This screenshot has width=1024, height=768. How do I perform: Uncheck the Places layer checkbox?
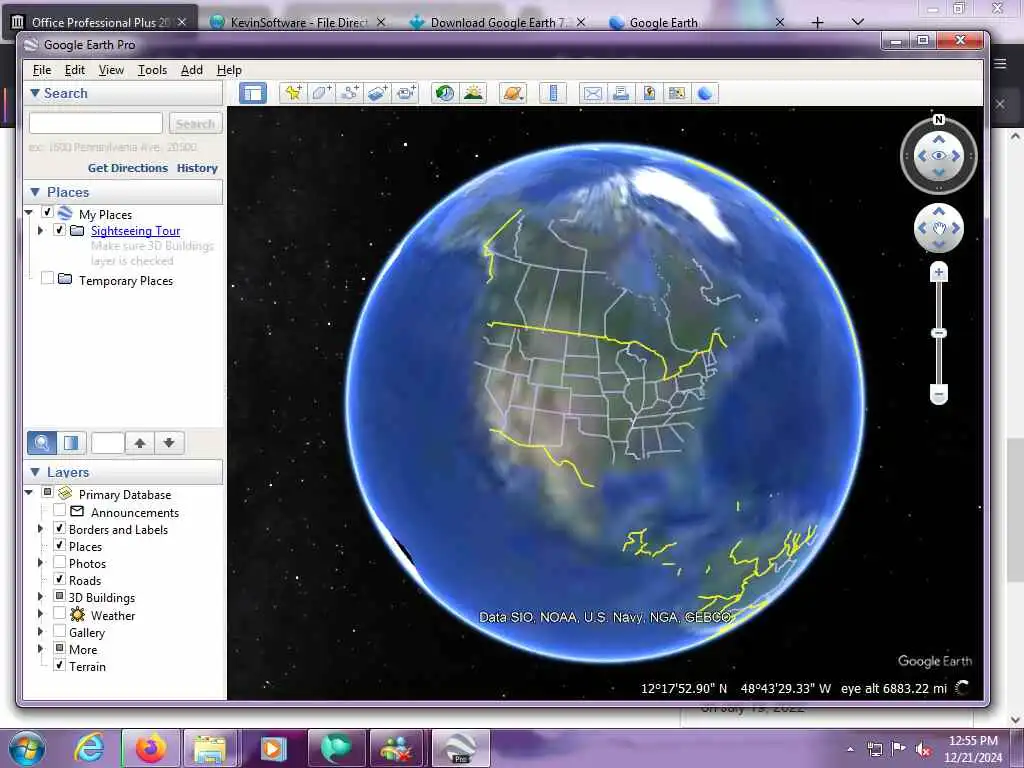[59, 545]
